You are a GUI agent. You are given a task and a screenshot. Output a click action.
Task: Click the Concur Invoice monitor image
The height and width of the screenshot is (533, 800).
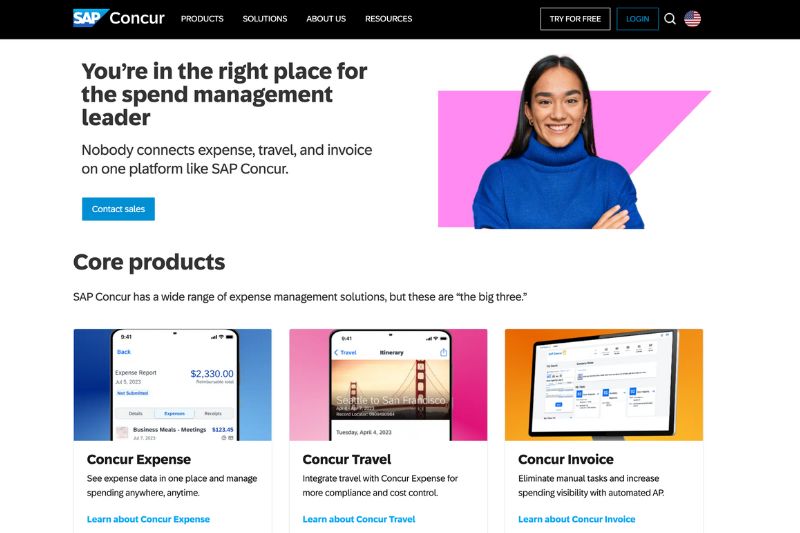tap(604, 385)
